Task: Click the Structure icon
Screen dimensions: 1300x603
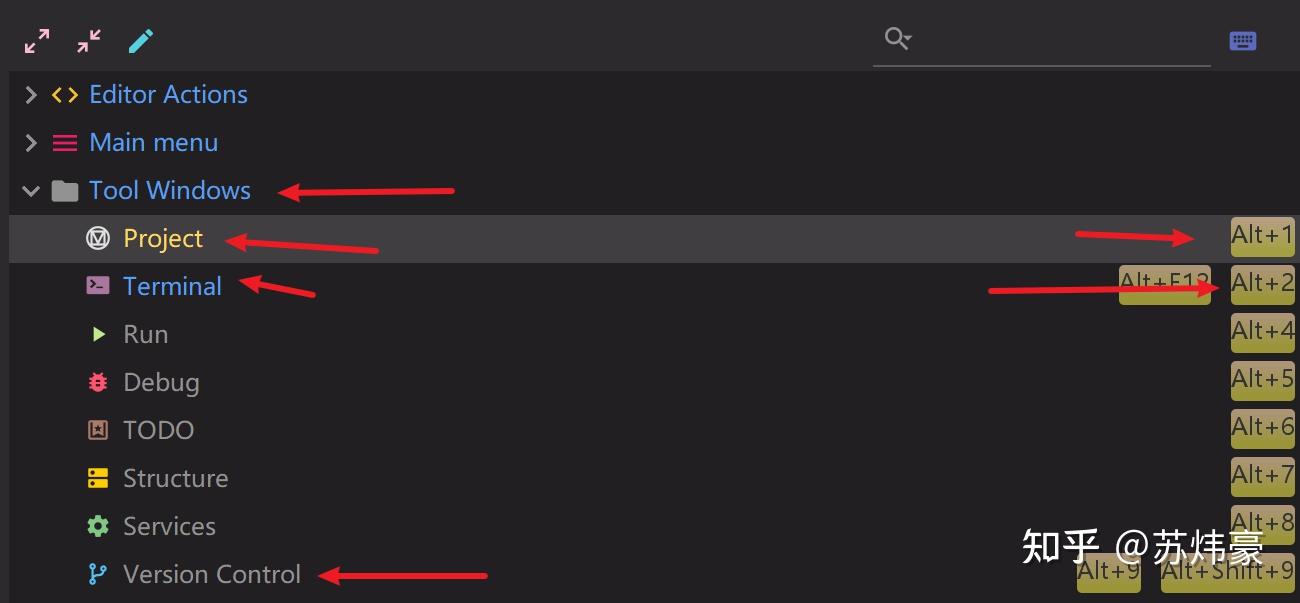Action: click(98, 478)
